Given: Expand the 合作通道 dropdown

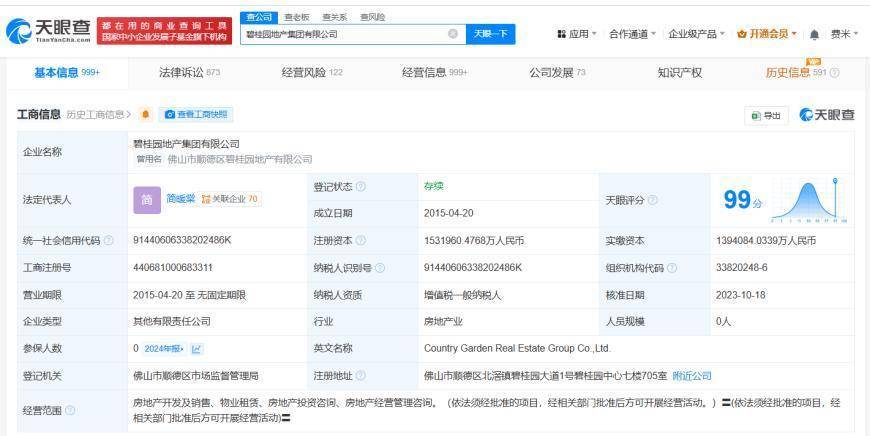Looking at the screenshot, I should 633,34.
